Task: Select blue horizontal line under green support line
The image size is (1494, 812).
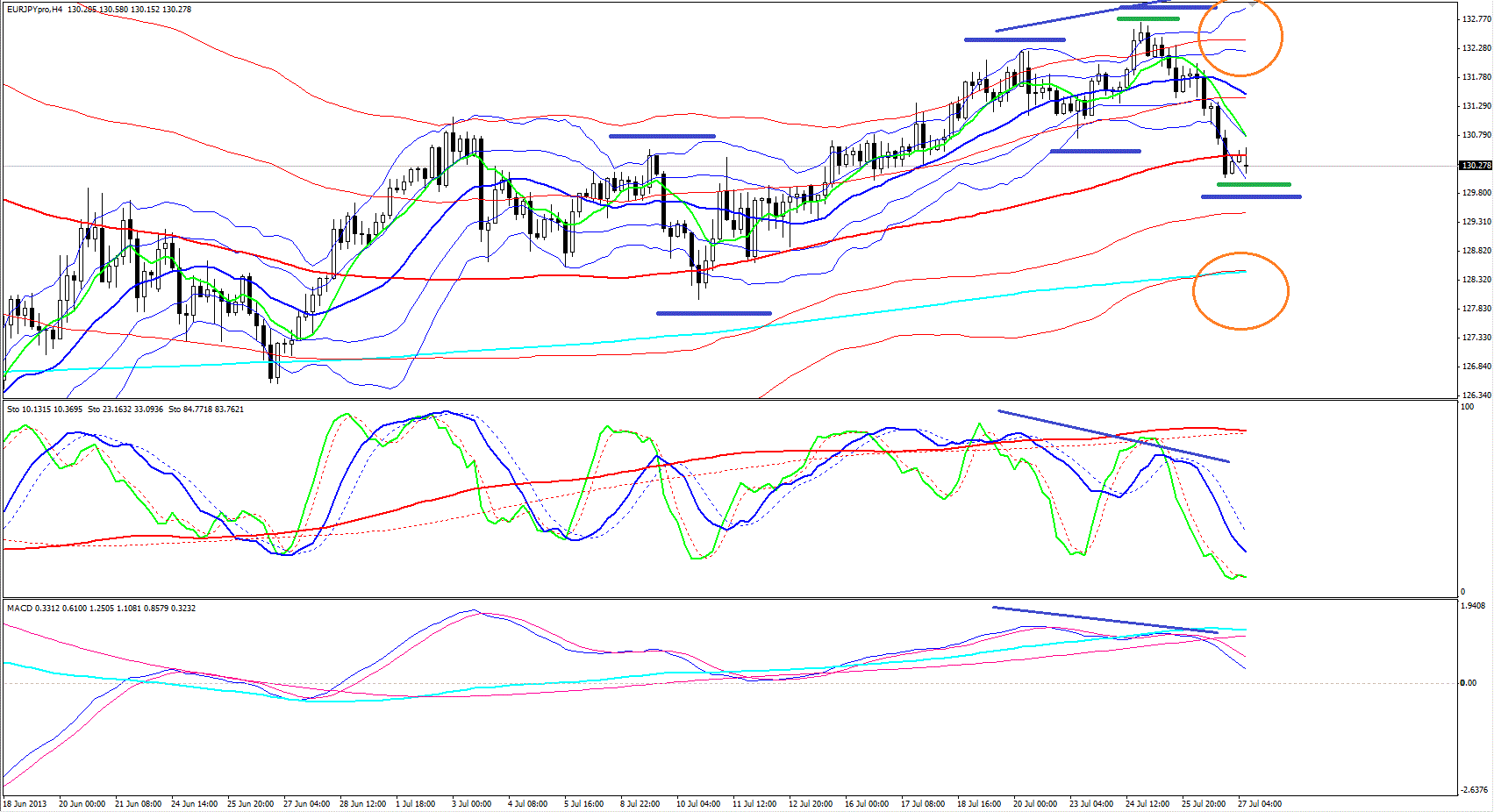Action: [x=1251, y=196]
